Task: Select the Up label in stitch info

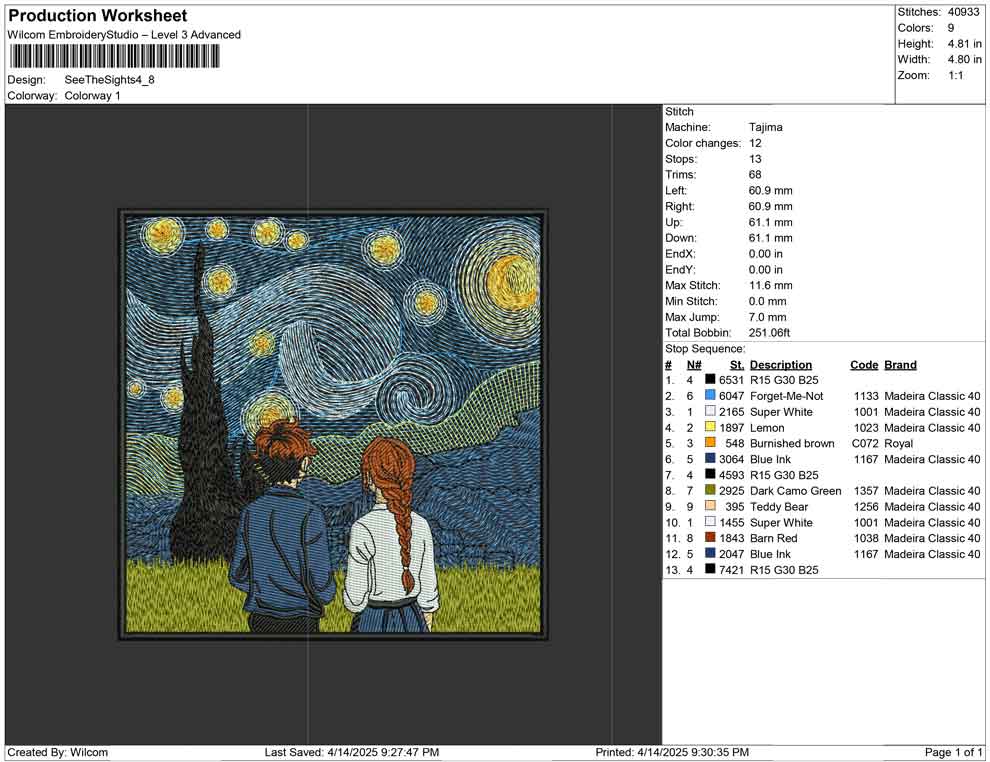Action: tap(673, 222)
